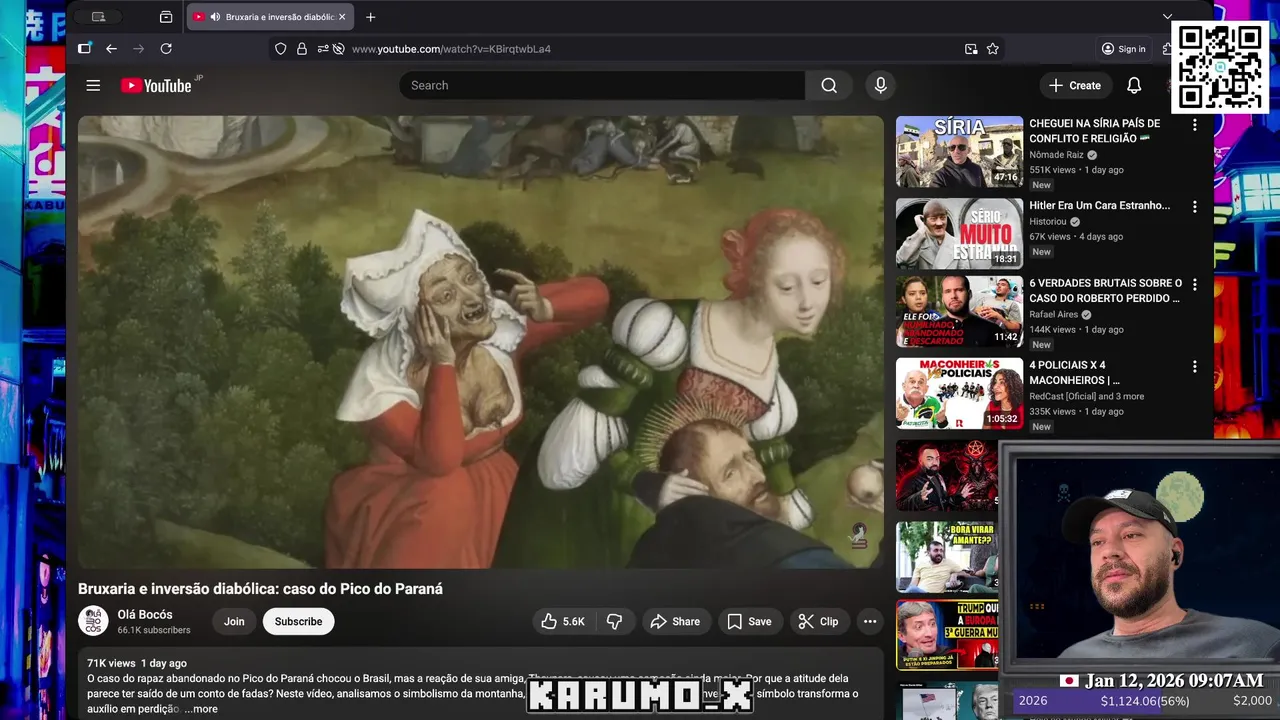Expand the list all tabs chevron
The image size is (1280, 720).
click(1167, 17)
